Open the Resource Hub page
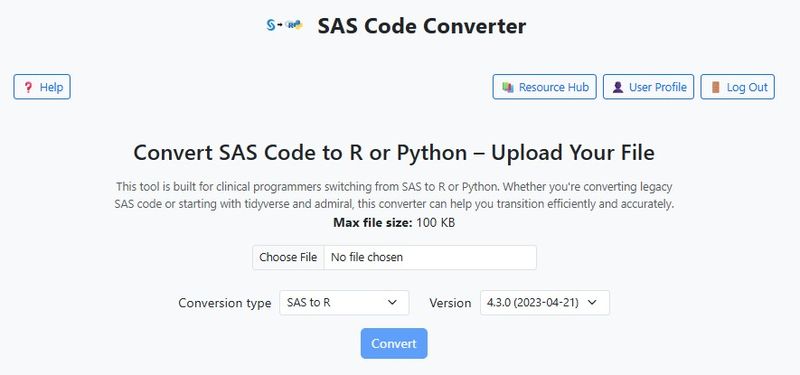The image size is (800, 375). coord(544,87)
